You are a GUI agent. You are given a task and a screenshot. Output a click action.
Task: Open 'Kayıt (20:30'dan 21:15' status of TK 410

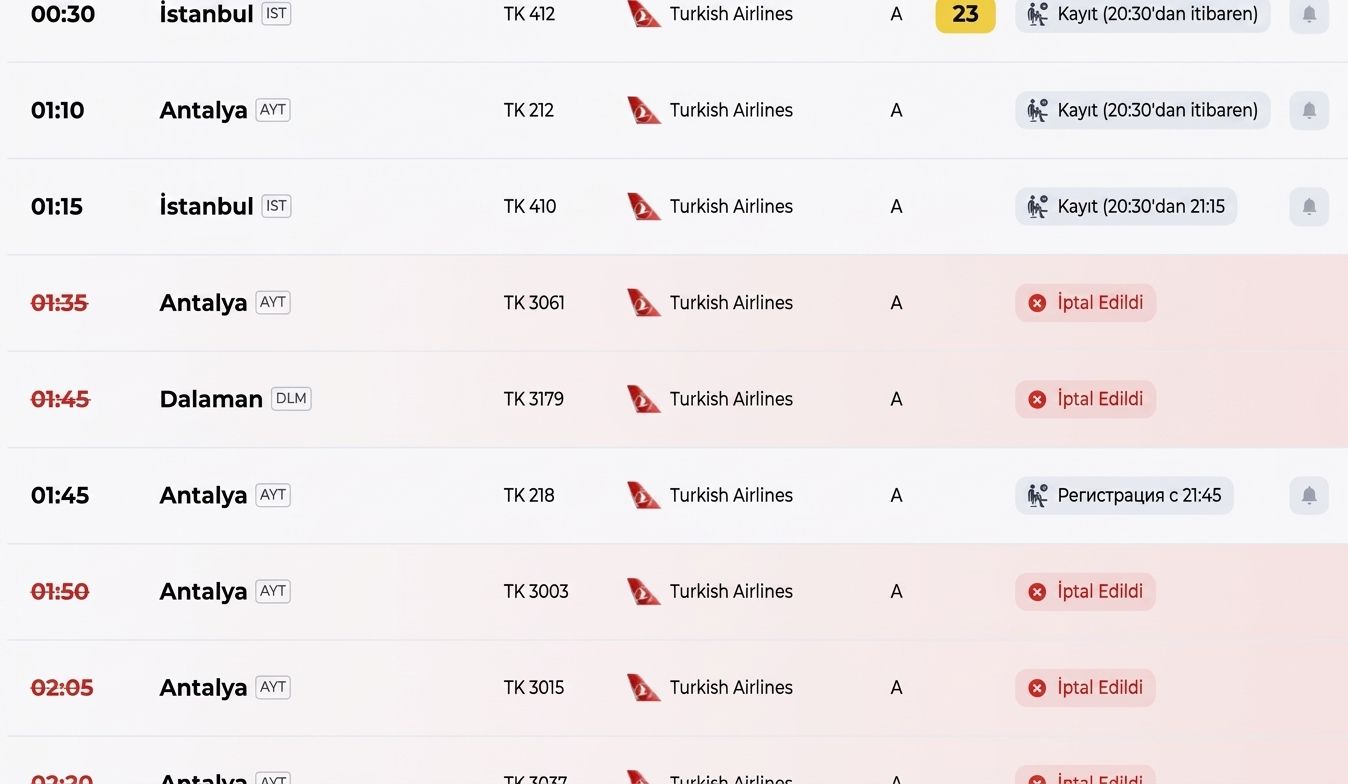click(x=1126, y=206)
